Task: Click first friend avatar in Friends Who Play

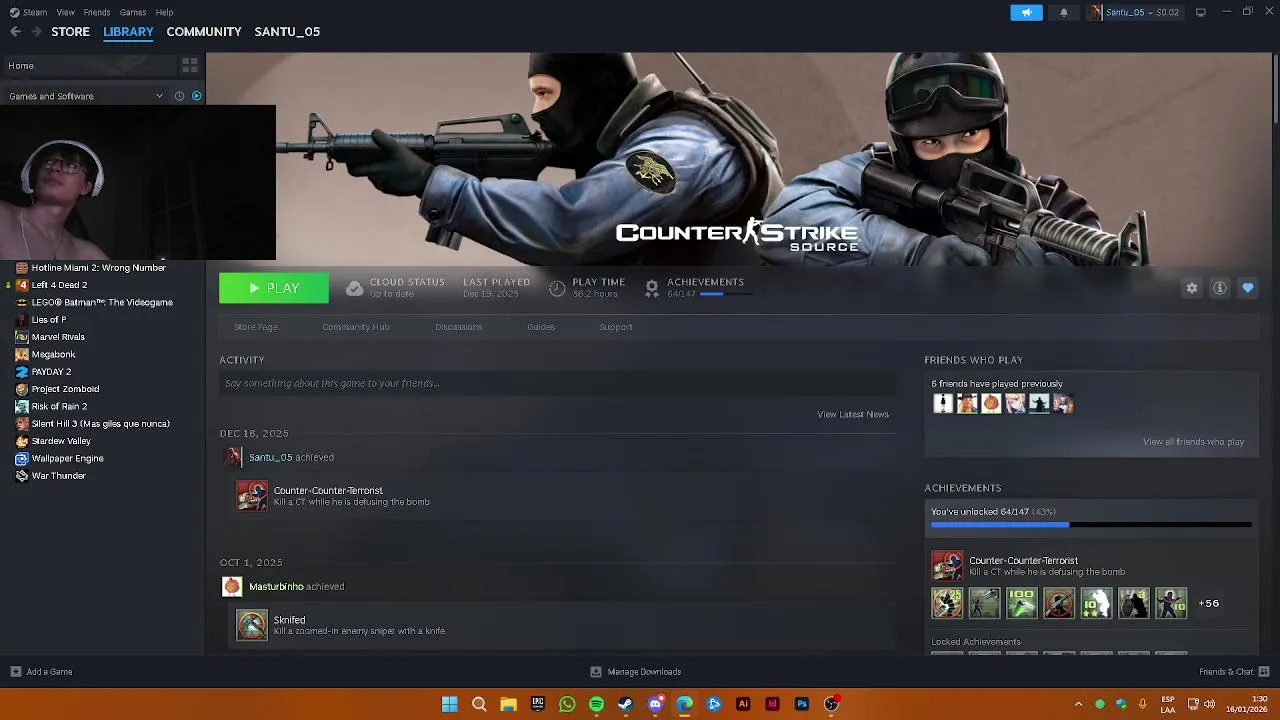Action: [943, 403]
